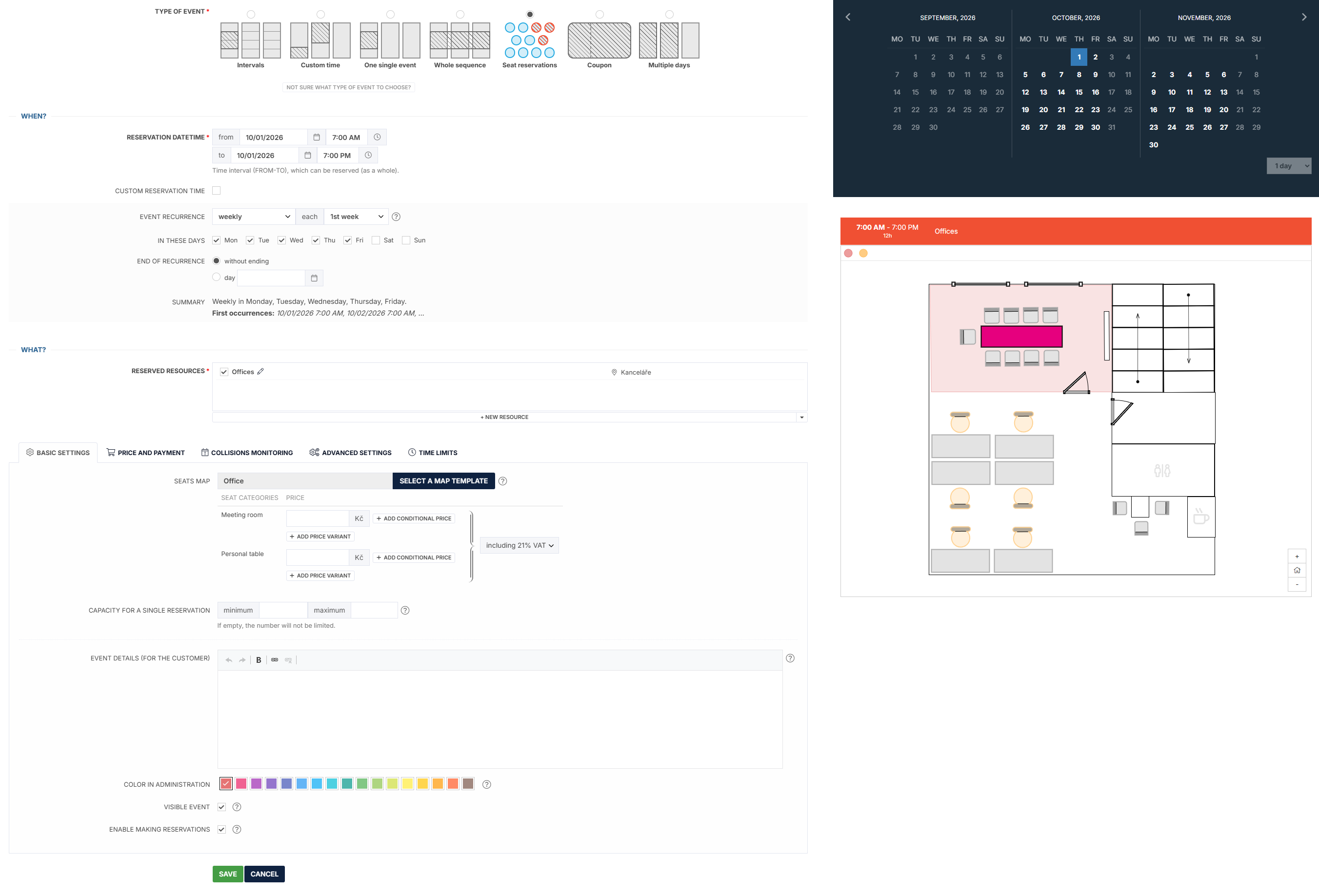Image resolution: width=1319 pixels, height=896 pixels.
Task: Open the weekly recurrence dropdown
Action: 253,217
